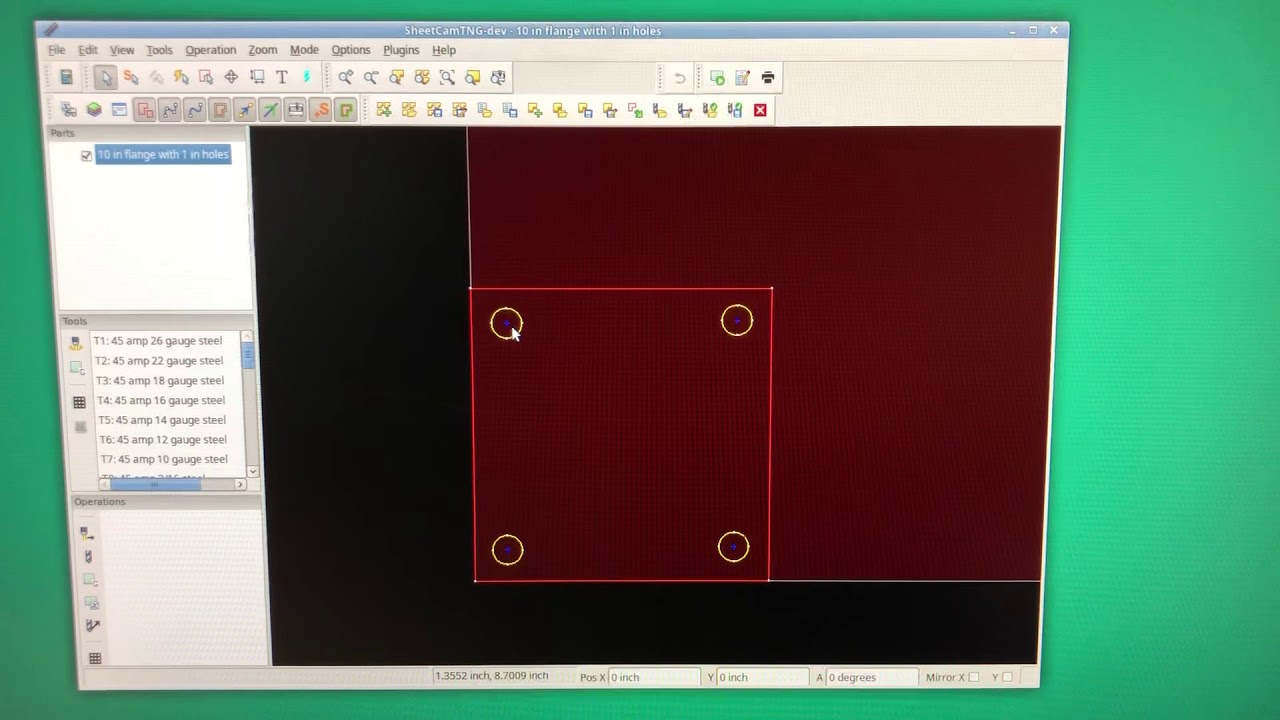
Task: Enable the Mirror Y checkbox
Action: pyautogui.click(x=1007, y=677)
